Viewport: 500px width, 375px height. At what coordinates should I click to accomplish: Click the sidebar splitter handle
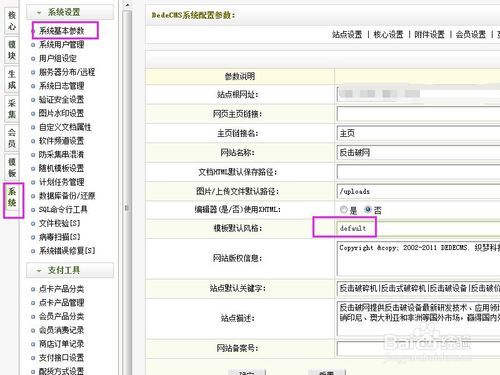pos(127,208)
